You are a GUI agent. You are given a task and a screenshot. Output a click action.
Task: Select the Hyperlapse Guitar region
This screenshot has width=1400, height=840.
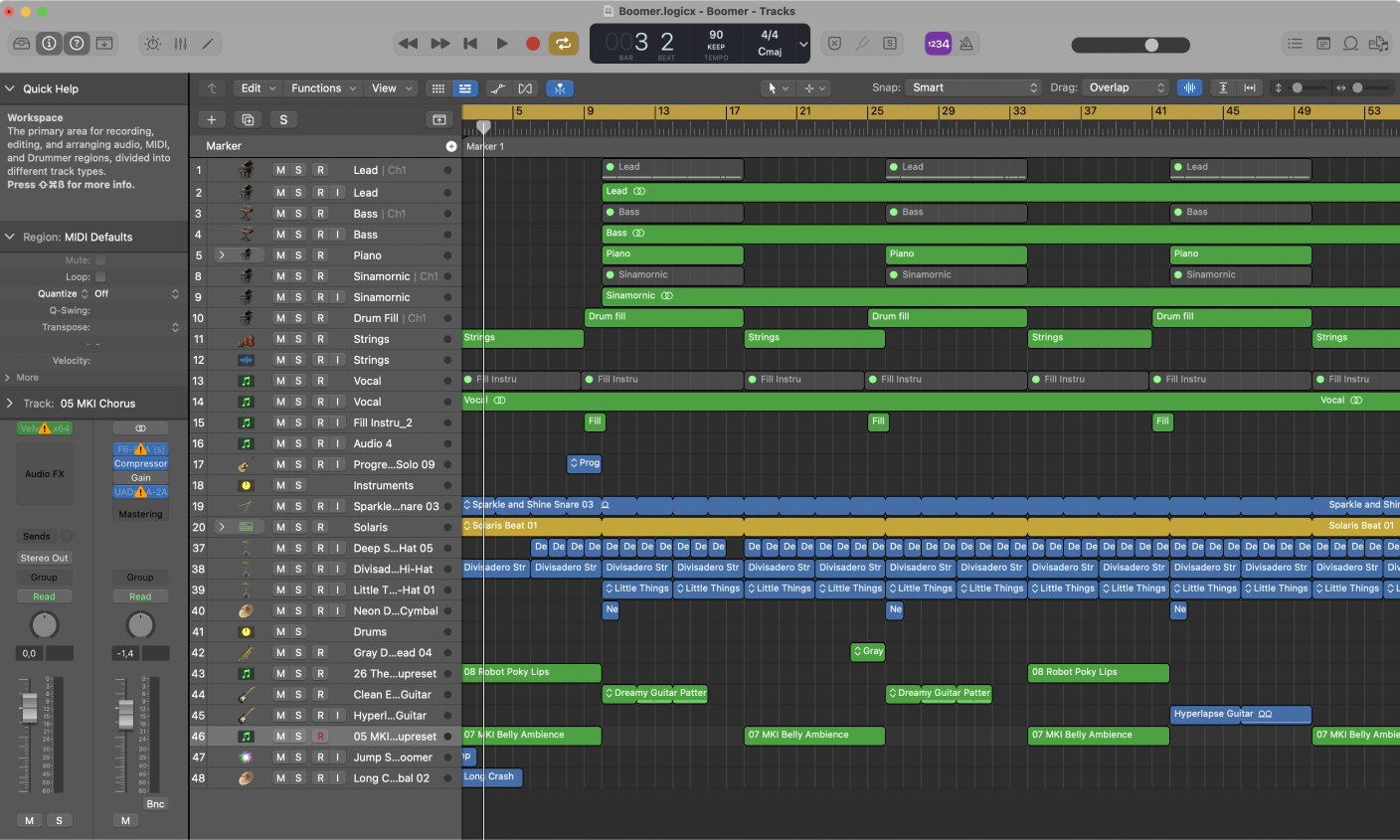tap(1241, 714)
